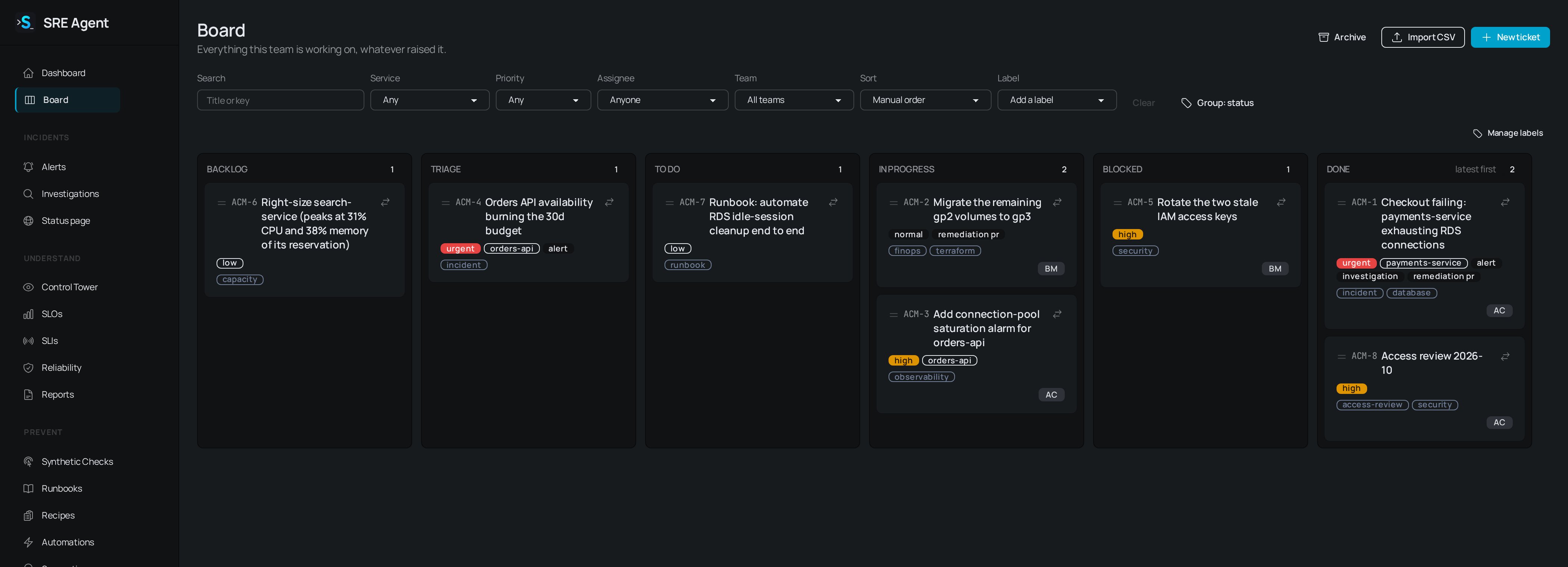Click the urgent priority tag on ACM-4
Viewport: 1568px width, 567px height.
pyautogui.click(x=460, y=248)
